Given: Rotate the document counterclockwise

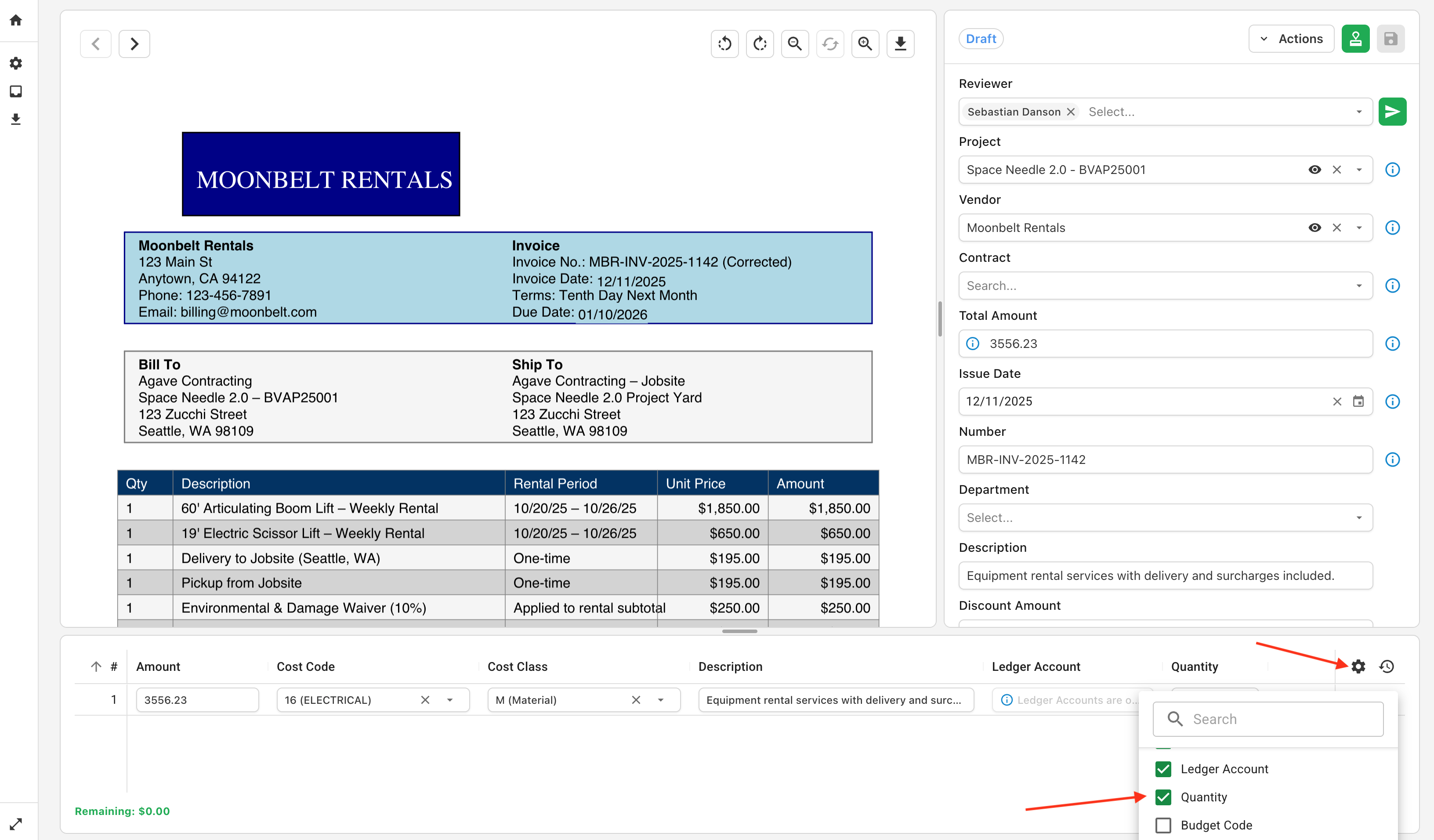Looking at the screenshot, I should click(724, 44).
